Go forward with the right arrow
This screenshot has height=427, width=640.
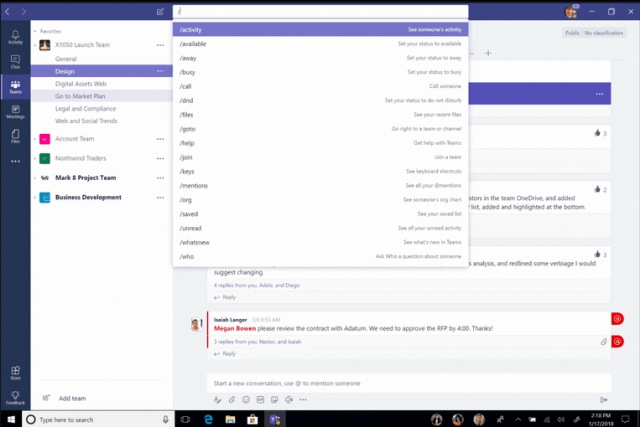point(24,11)
